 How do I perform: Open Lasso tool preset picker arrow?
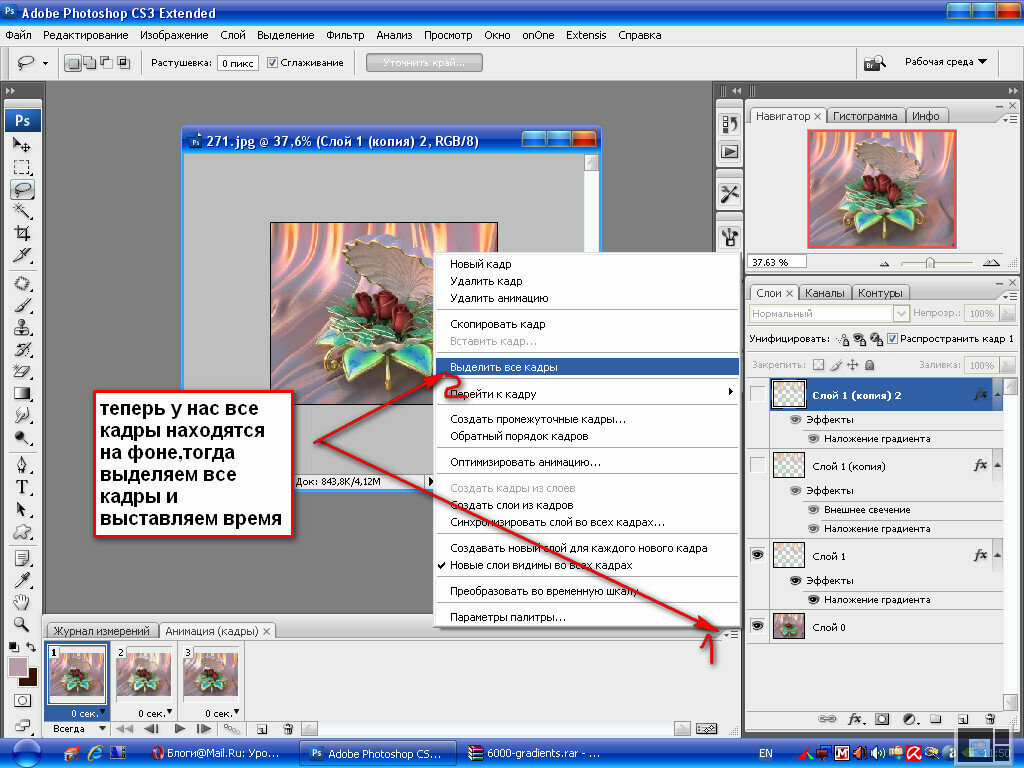tap(45, 63)
